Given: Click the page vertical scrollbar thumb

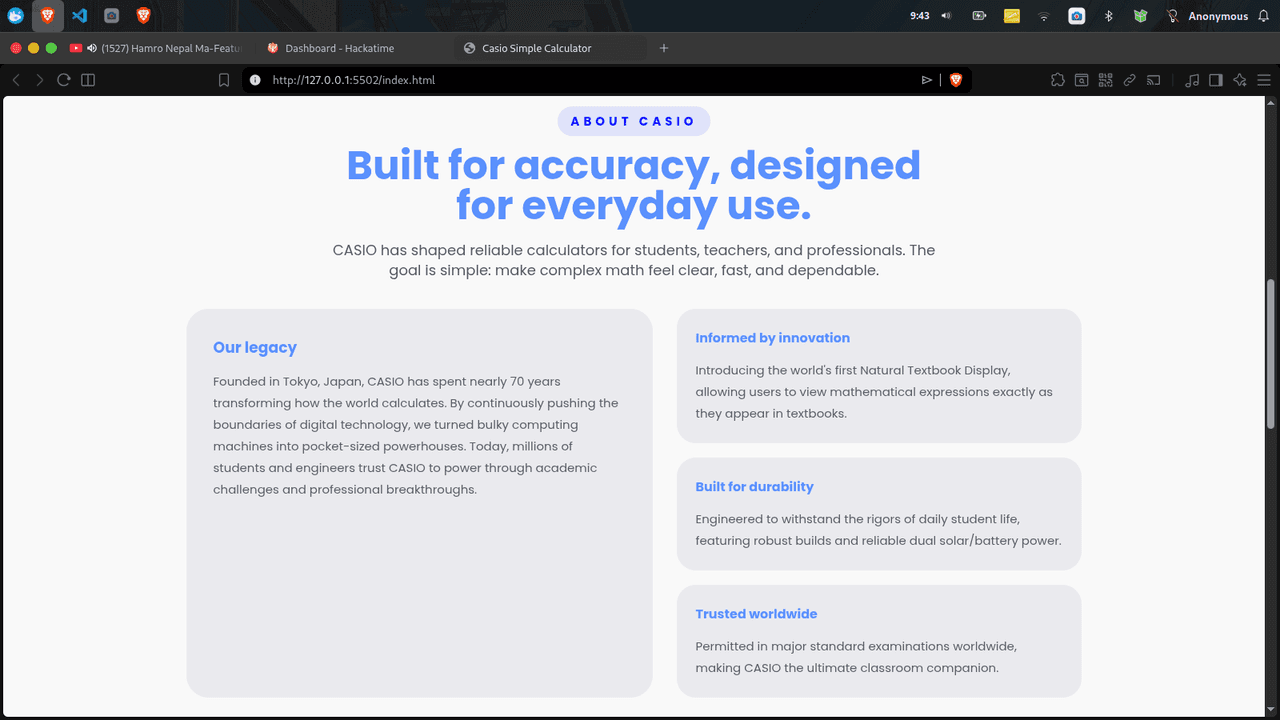Looking at the screenshot, I should (1271, 355).
